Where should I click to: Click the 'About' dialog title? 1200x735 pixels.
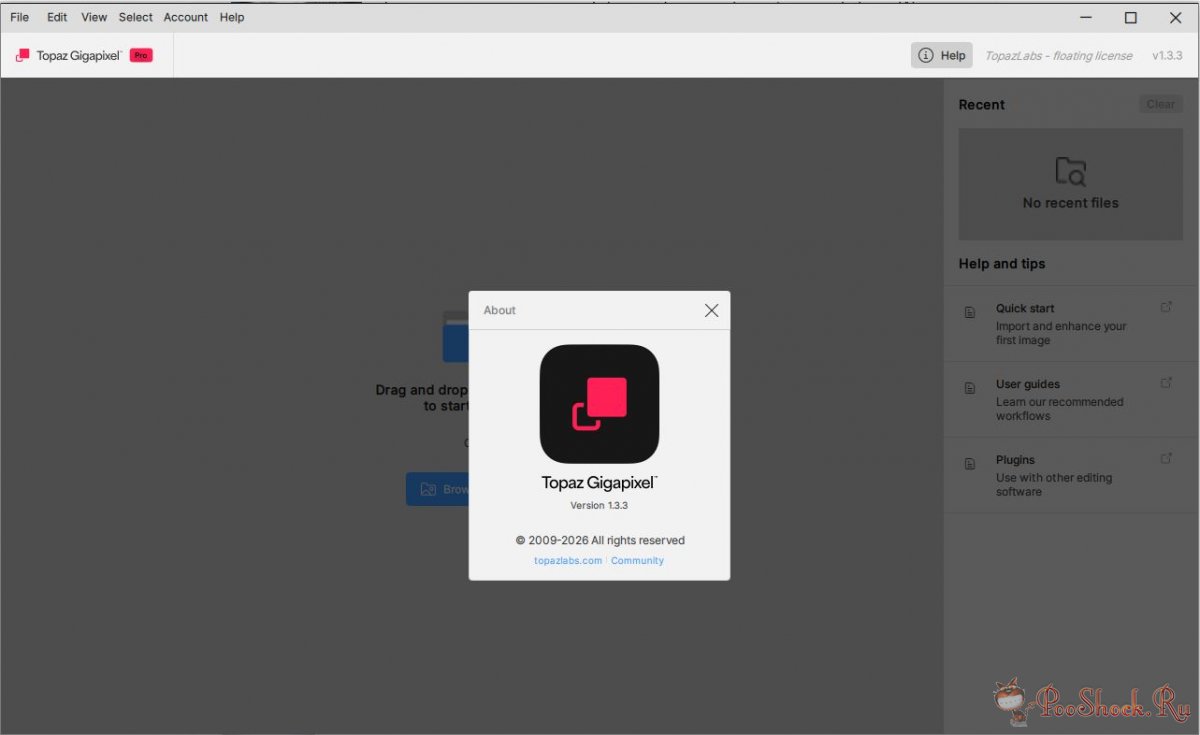(x=499, y=310)
